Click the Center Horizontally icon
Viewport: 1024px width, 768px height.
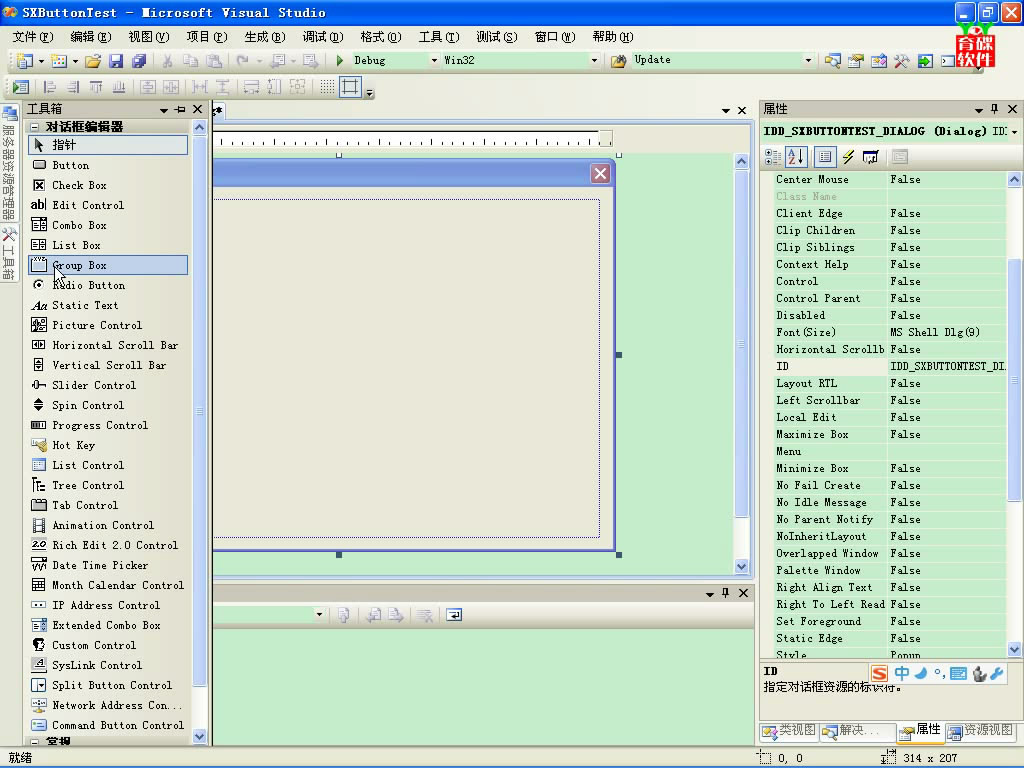(x=171, y=87)
